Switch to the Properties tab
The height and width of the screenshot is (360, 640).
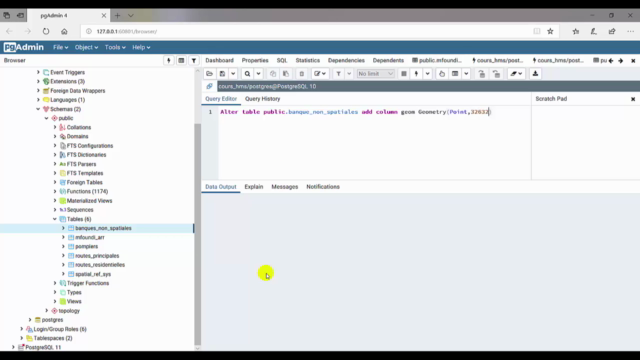[255, 60]
